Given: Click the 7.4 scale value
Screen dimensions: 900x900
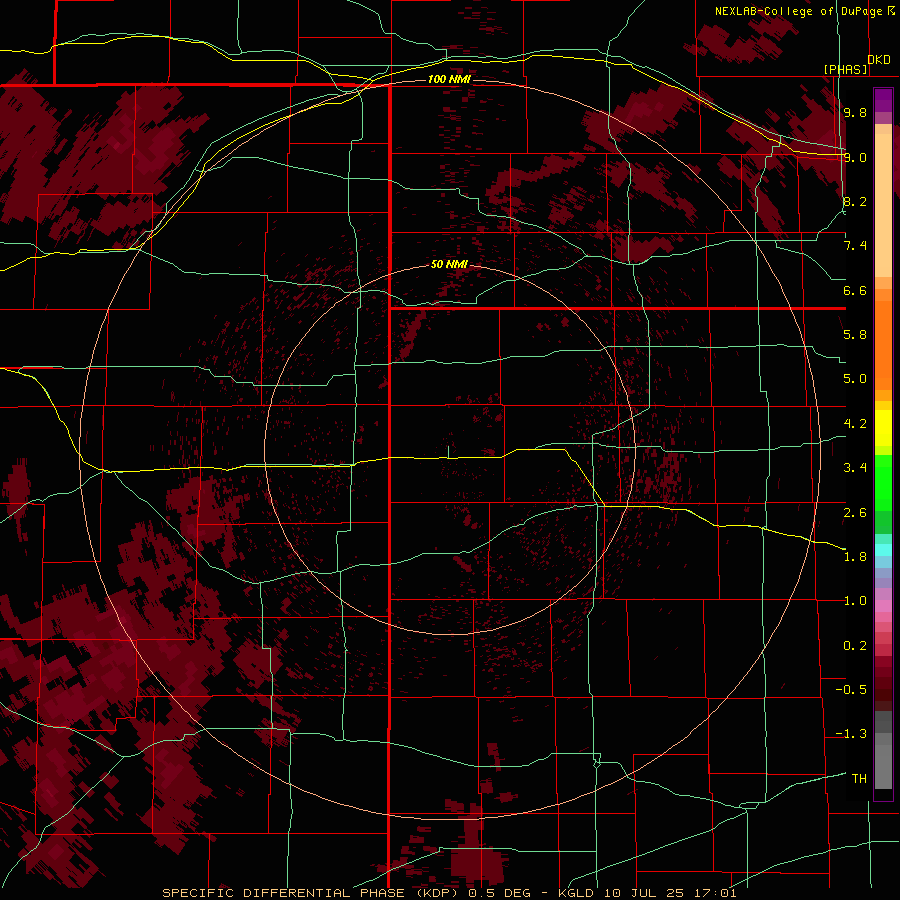Looking at the screenshot, I should point(855,246).
